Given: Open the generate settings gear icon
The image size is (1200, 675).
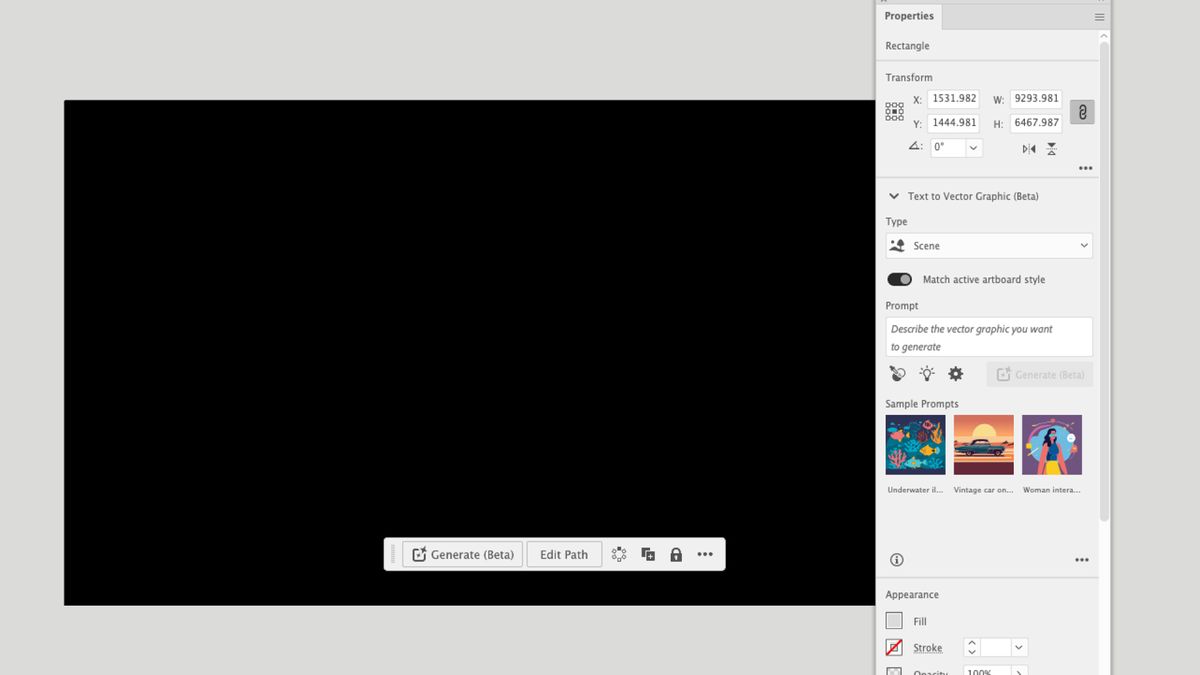Looking at the screenshot, I should 955,373.
